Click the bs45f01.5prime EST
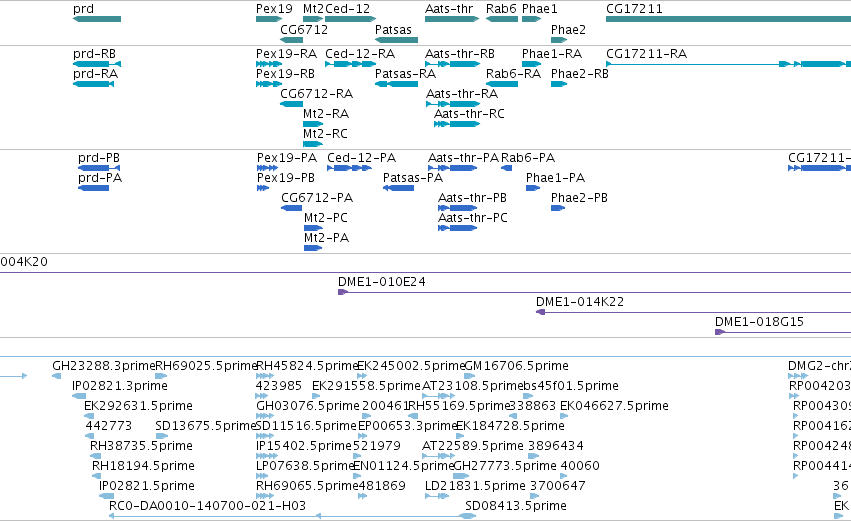The width and height of the screenshot is (851, 521). (528, 396)
